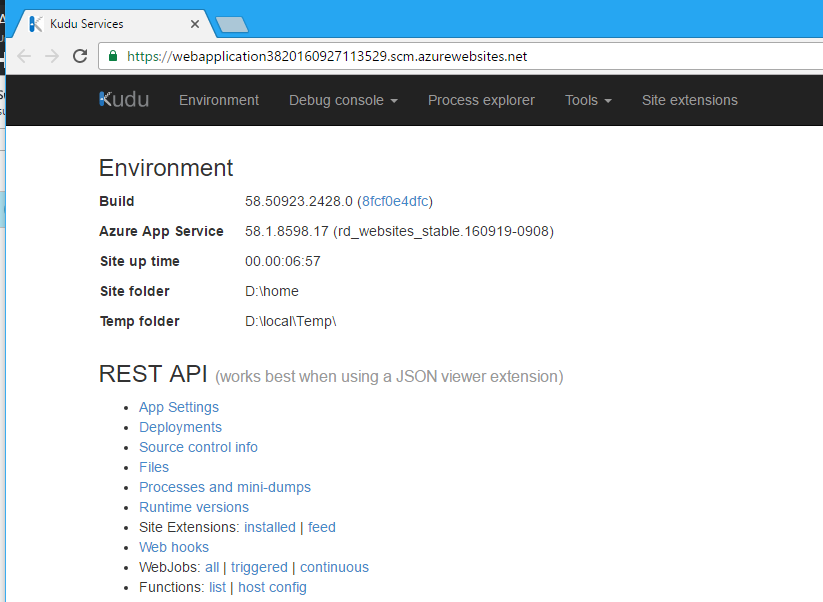Open Process explorer in the navbar

tap(481, 100)
